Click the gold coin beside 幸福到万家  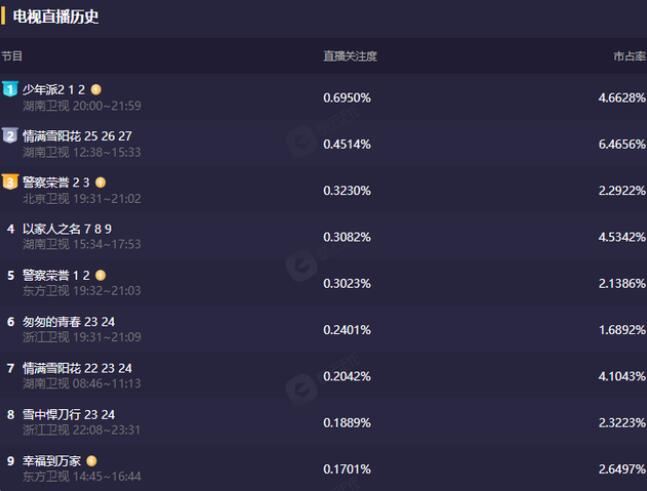pos(91,461)
